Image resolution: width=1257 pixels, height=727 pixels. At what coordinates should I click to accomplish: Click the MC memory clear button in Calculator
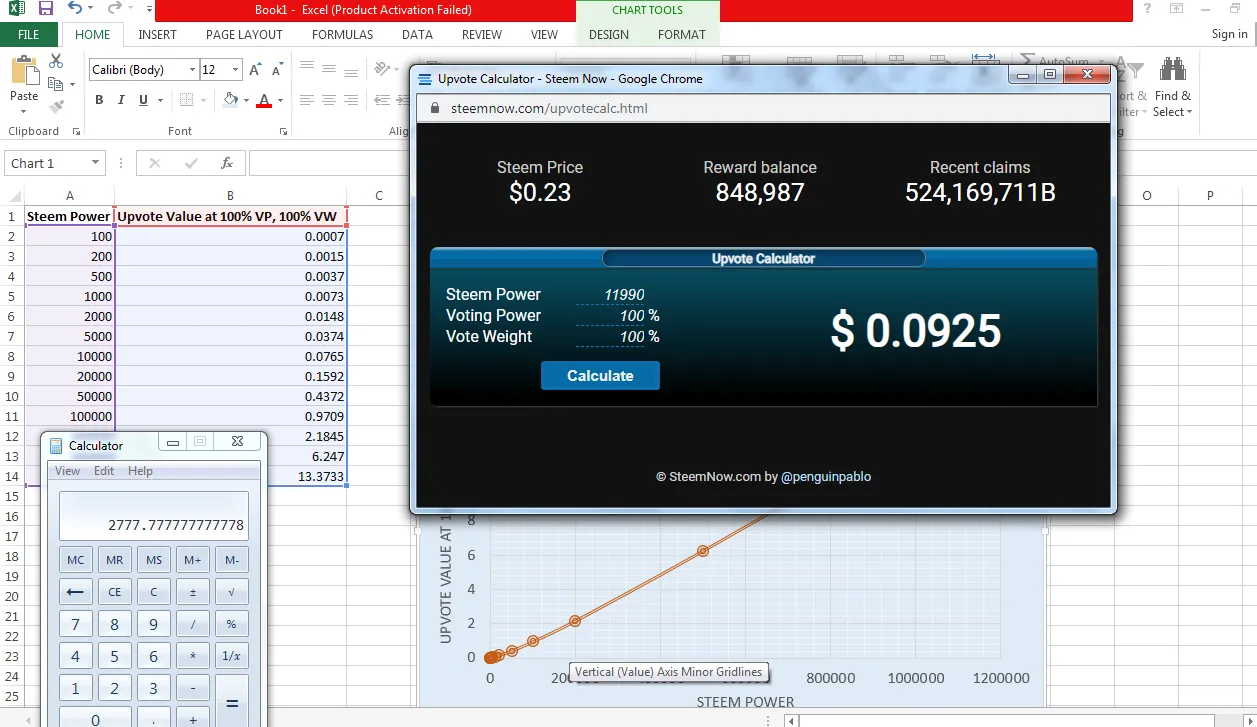pos(75,560)
